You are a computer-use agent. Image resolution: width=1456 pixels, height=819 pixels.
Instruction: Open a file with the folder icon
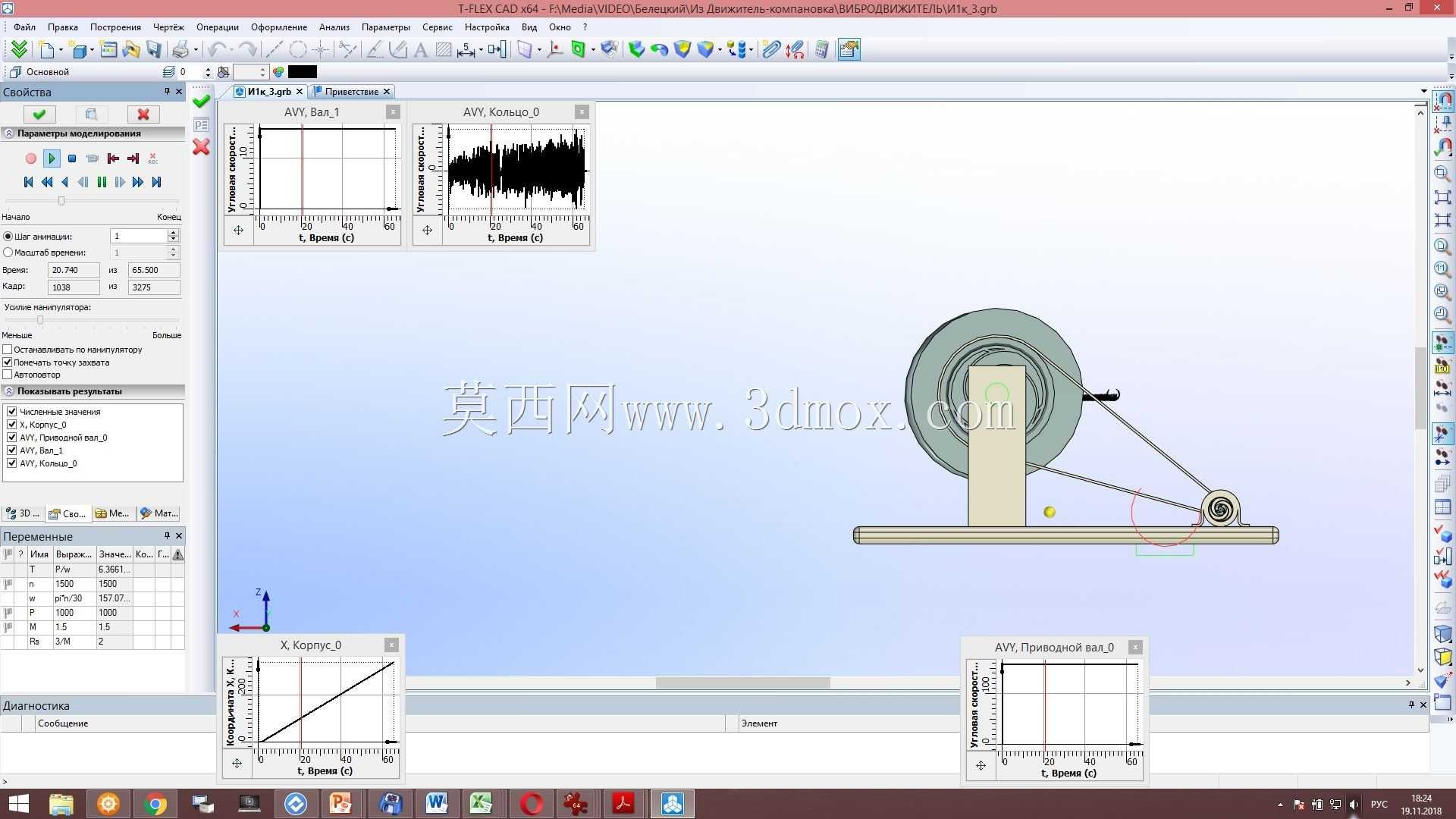click(x=131, y=50)
